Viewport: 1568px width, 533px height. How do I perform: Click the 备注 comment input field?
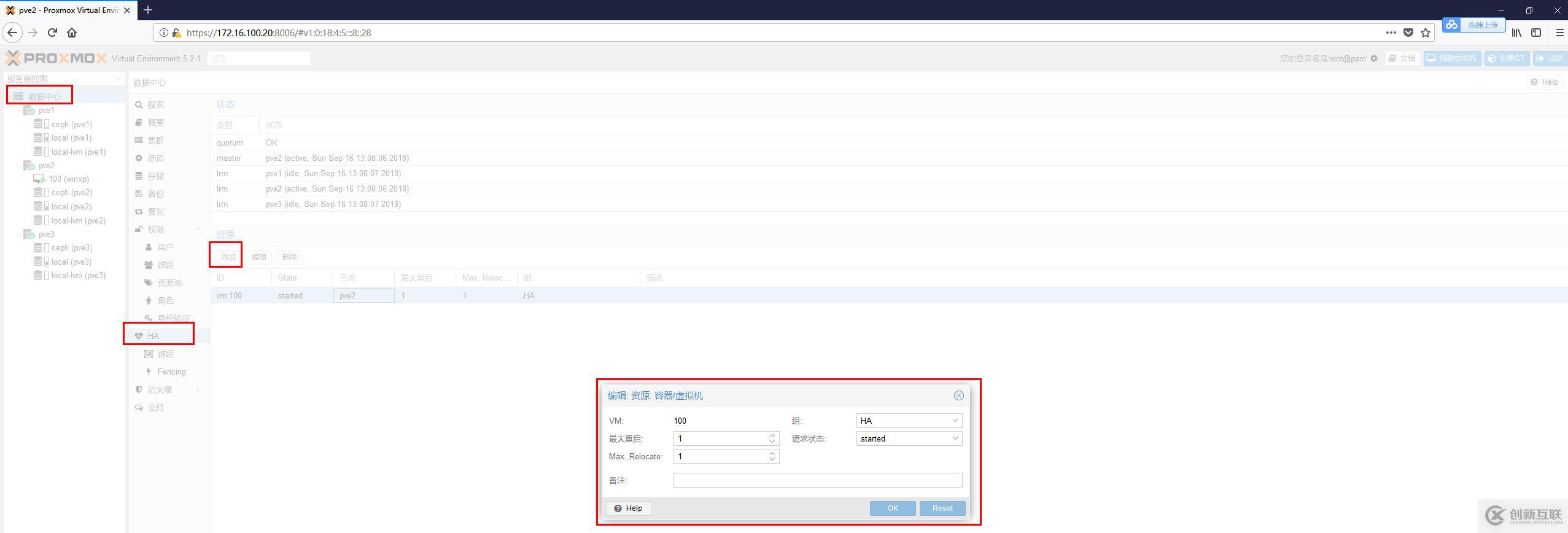(817, 480)
